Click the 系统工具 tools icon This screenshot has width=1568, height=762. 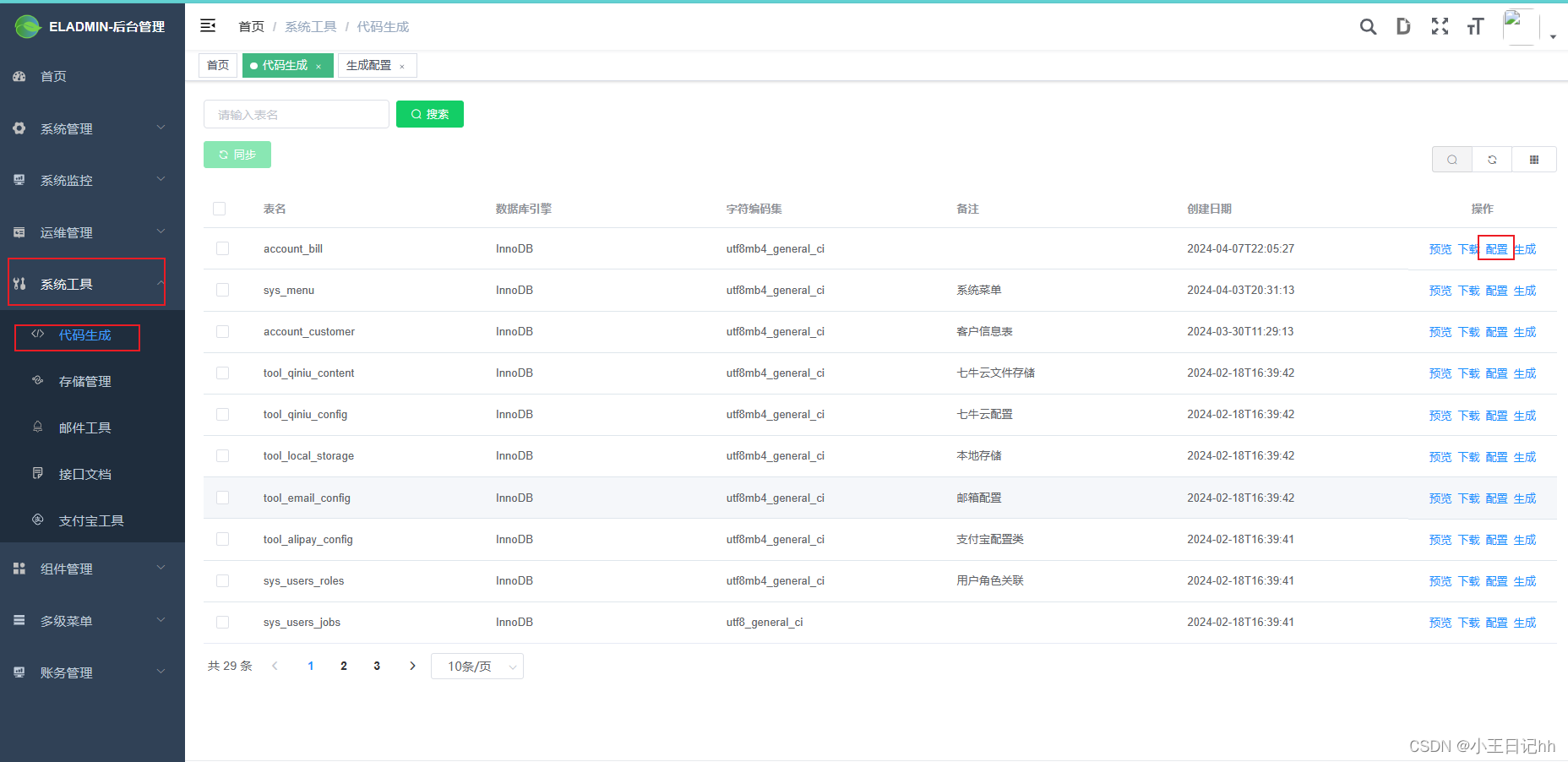[x=19, y=284]
